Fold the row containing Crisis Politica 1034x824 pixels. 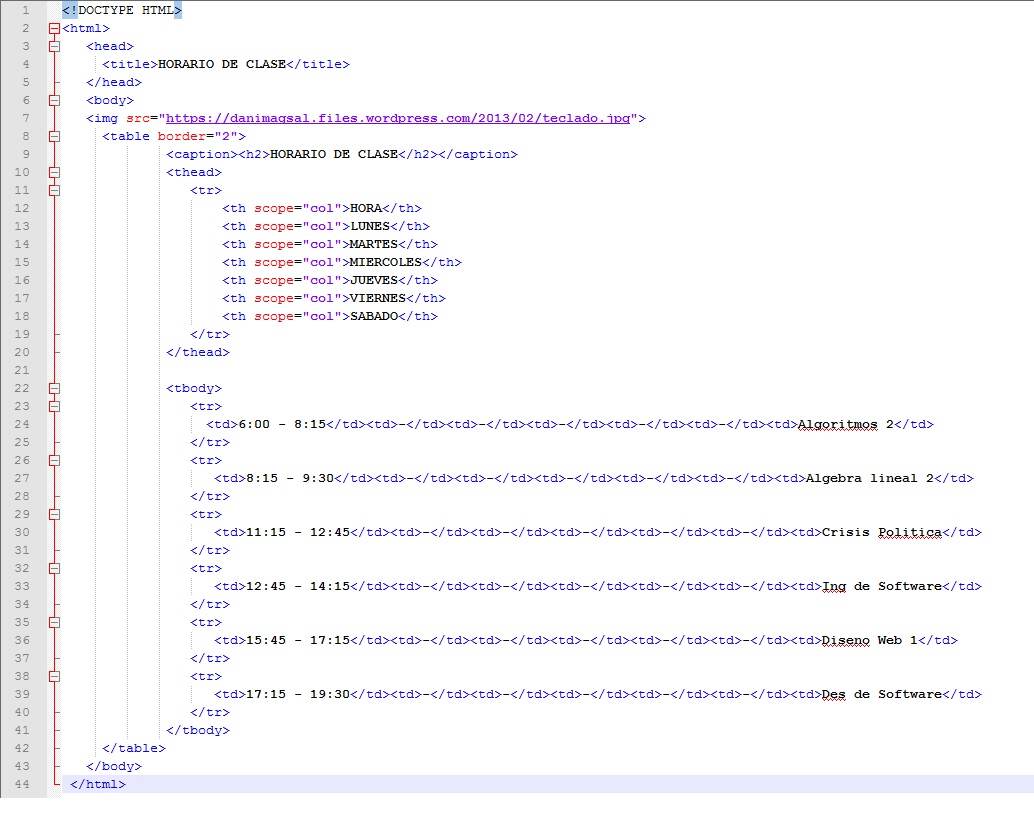coord(54,514)
